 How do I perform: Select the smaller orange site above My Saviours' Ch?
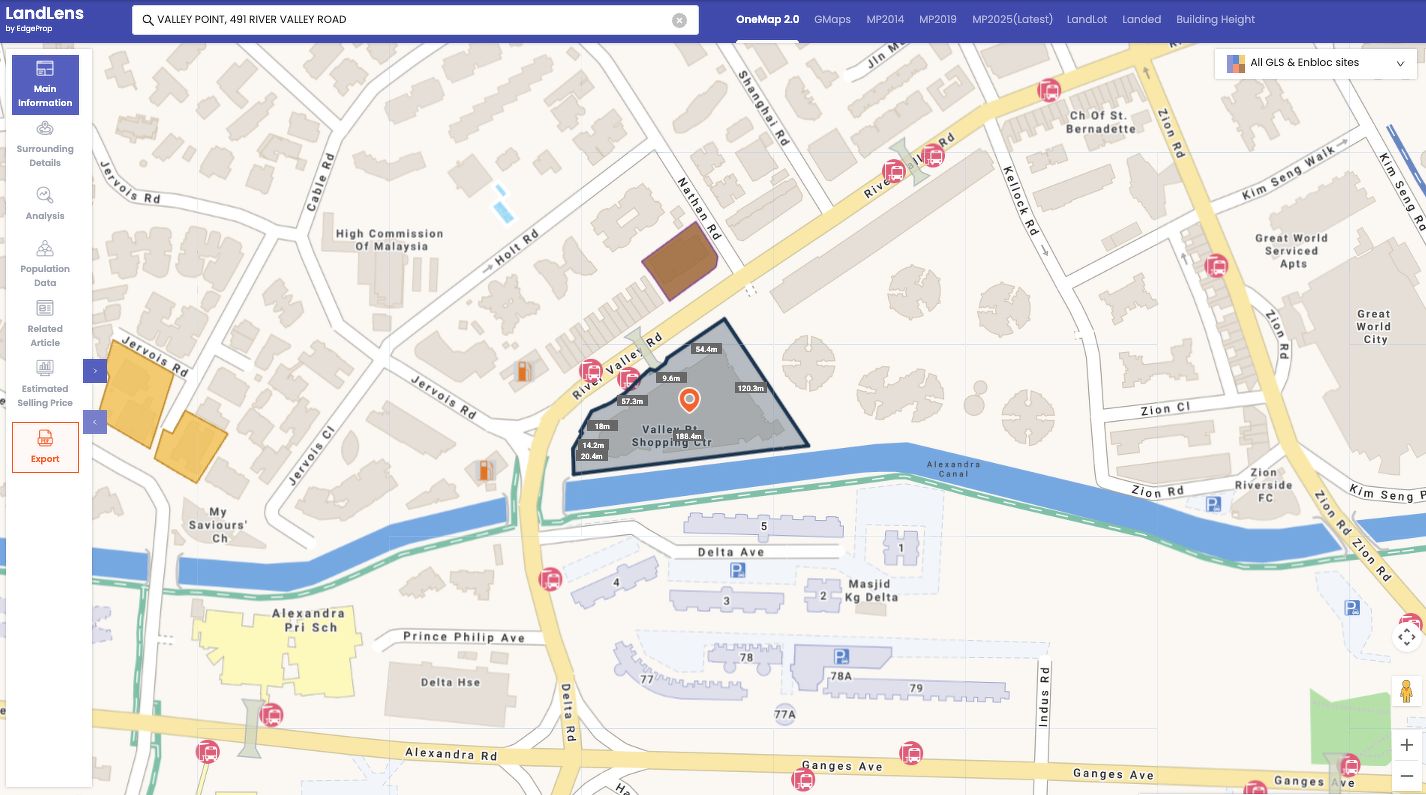(191, 446)
